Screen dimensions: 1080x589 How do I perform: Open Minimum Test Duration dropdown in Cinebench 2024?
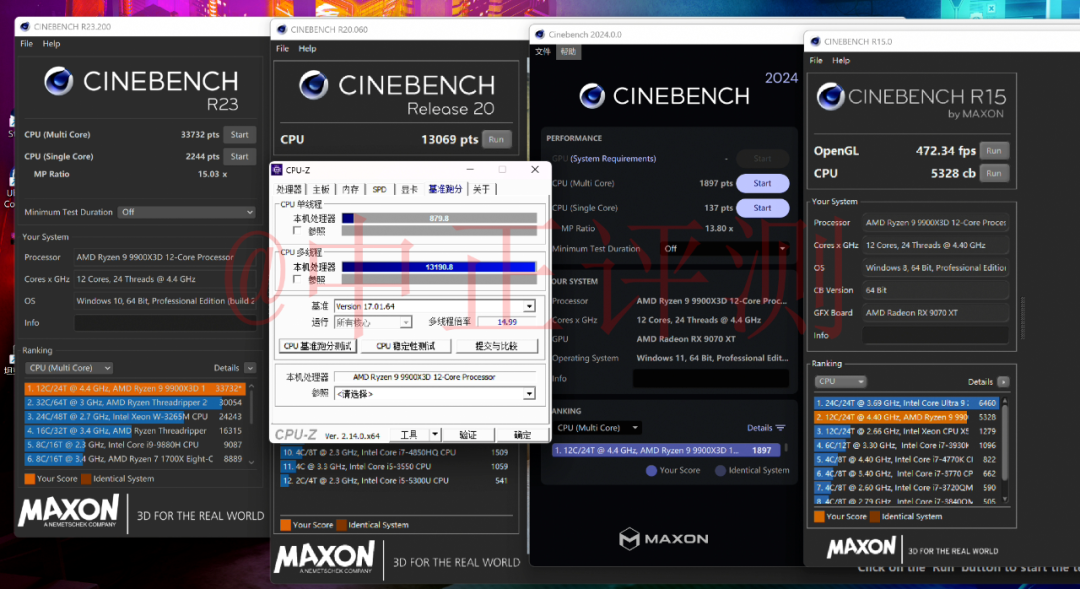click(x=724, y=249)
